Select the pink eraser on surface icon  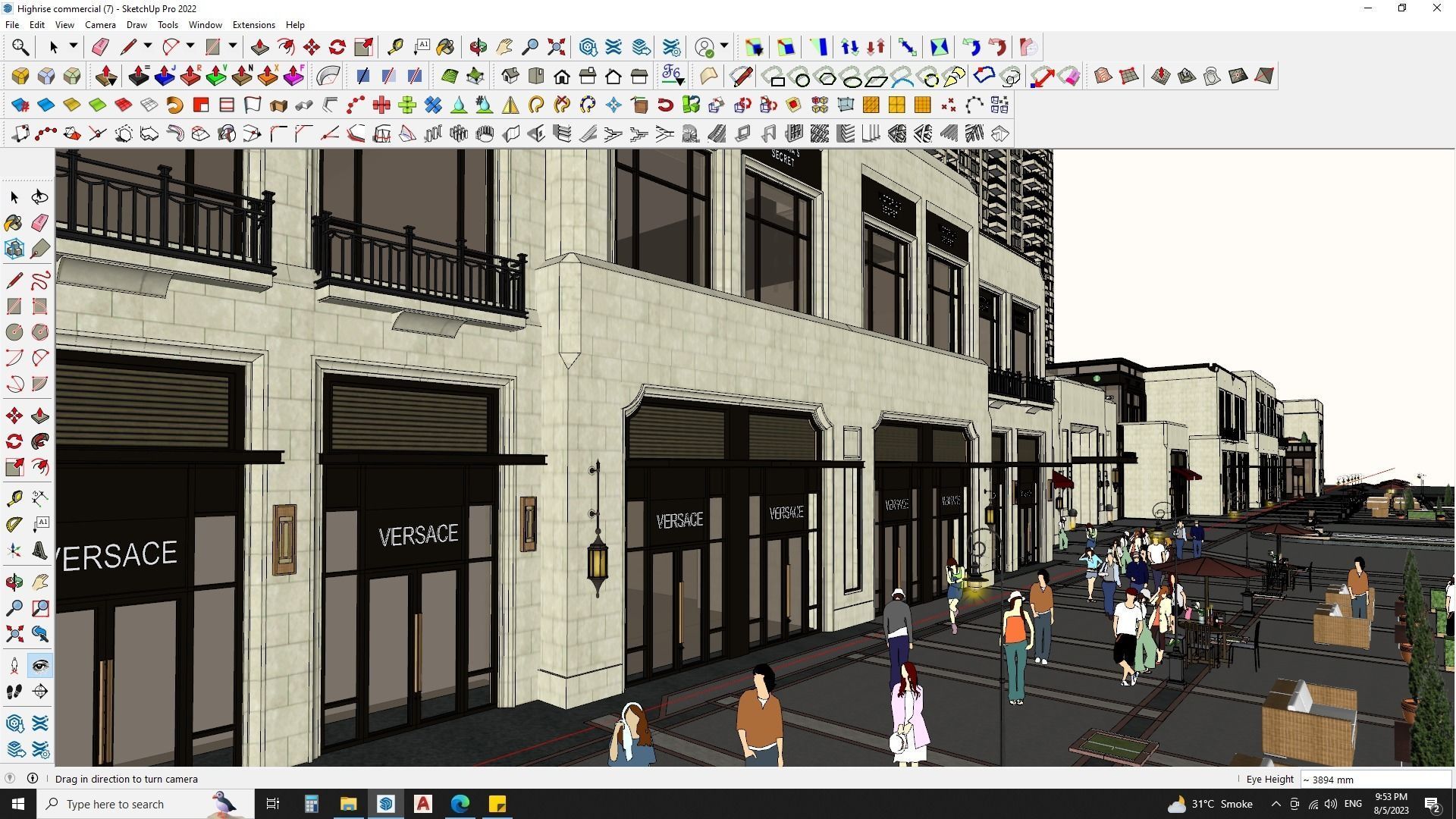coord(1068,76)
